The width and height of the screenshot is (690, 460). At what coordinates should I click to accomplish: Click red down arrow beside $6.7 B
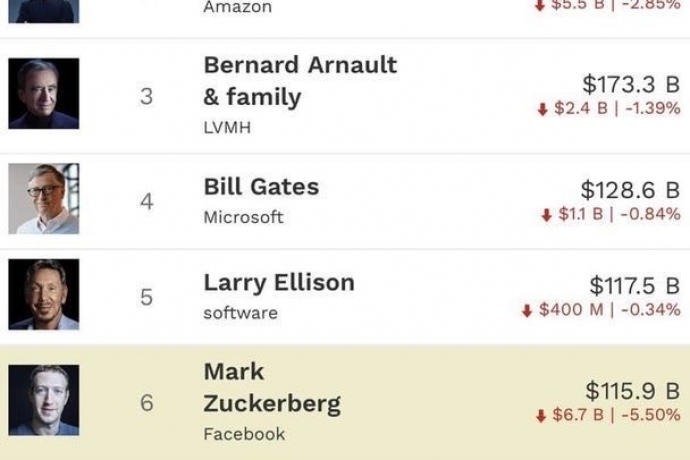pos(541,415)
